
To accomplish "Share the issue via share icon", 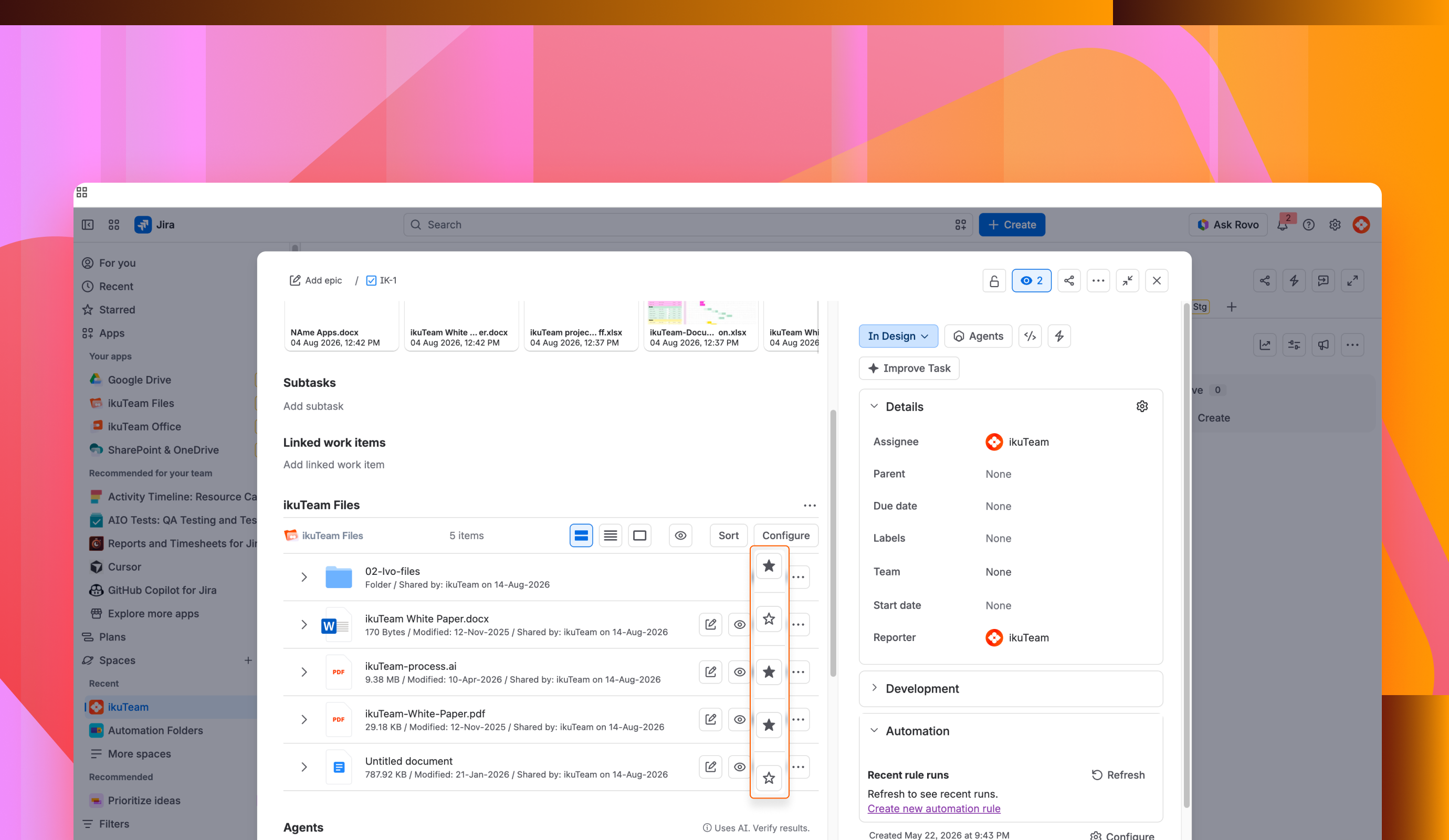I will pyautogui.click(x=1069, y=280).
